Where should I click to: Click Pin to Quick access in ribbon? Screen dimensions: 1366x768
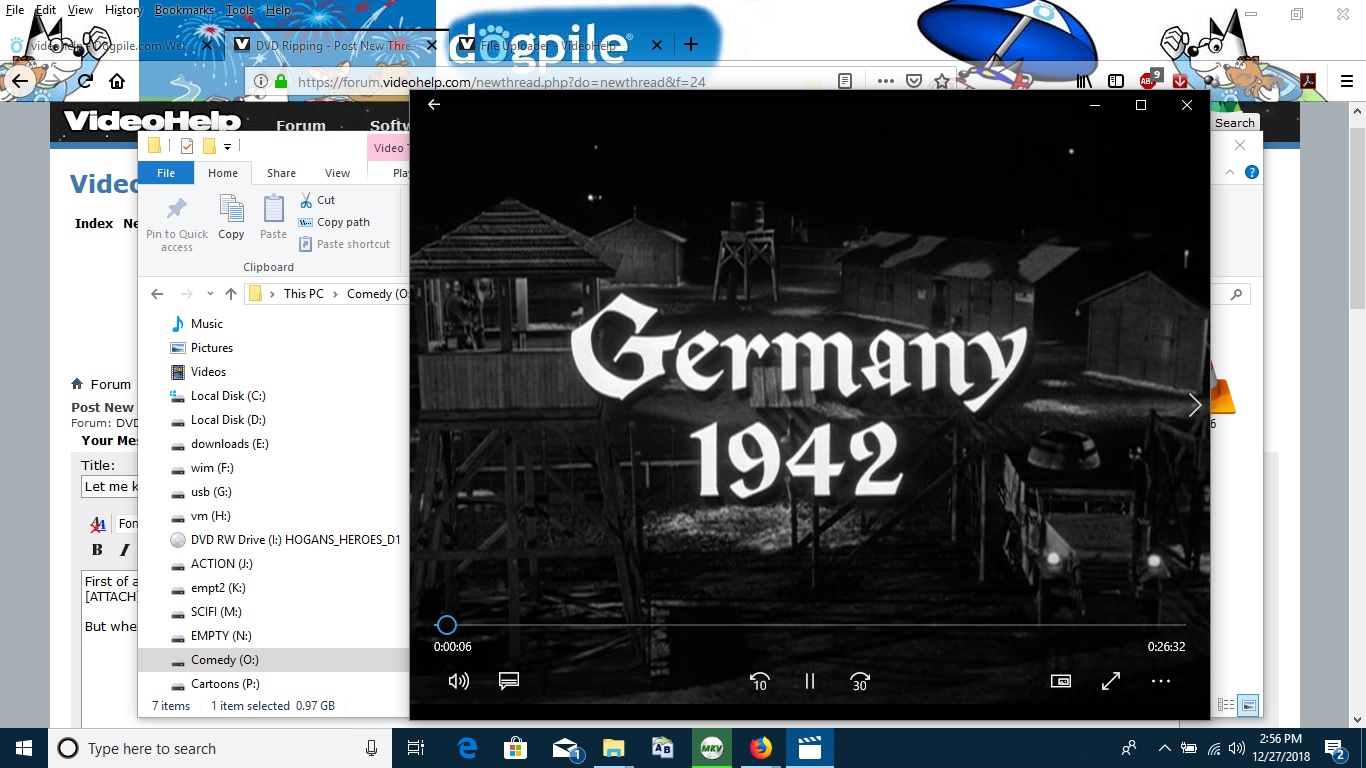pyautogui.click(x=177, y=224)
